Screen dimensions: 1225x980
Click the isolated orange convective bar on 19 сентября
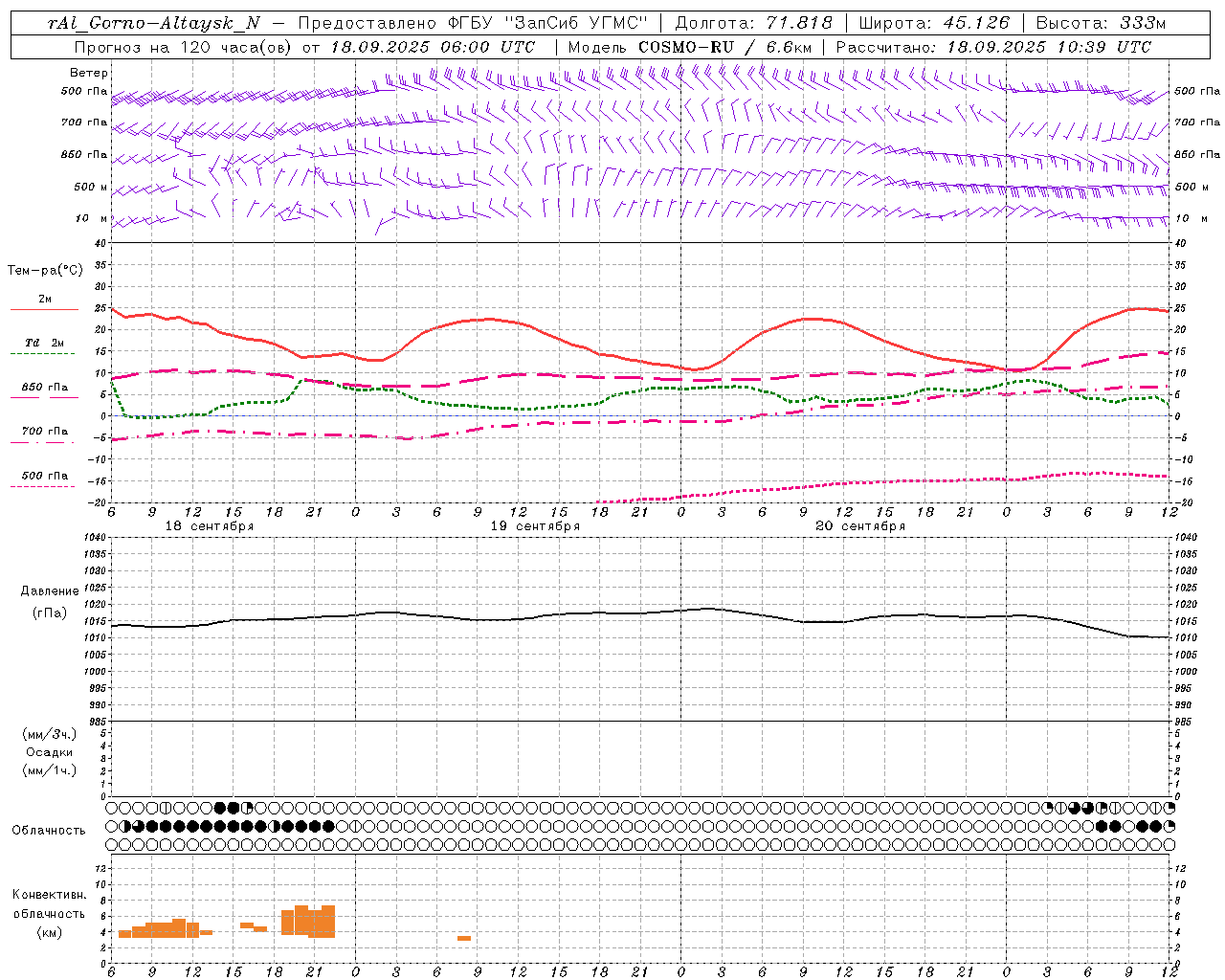(463, 938)
